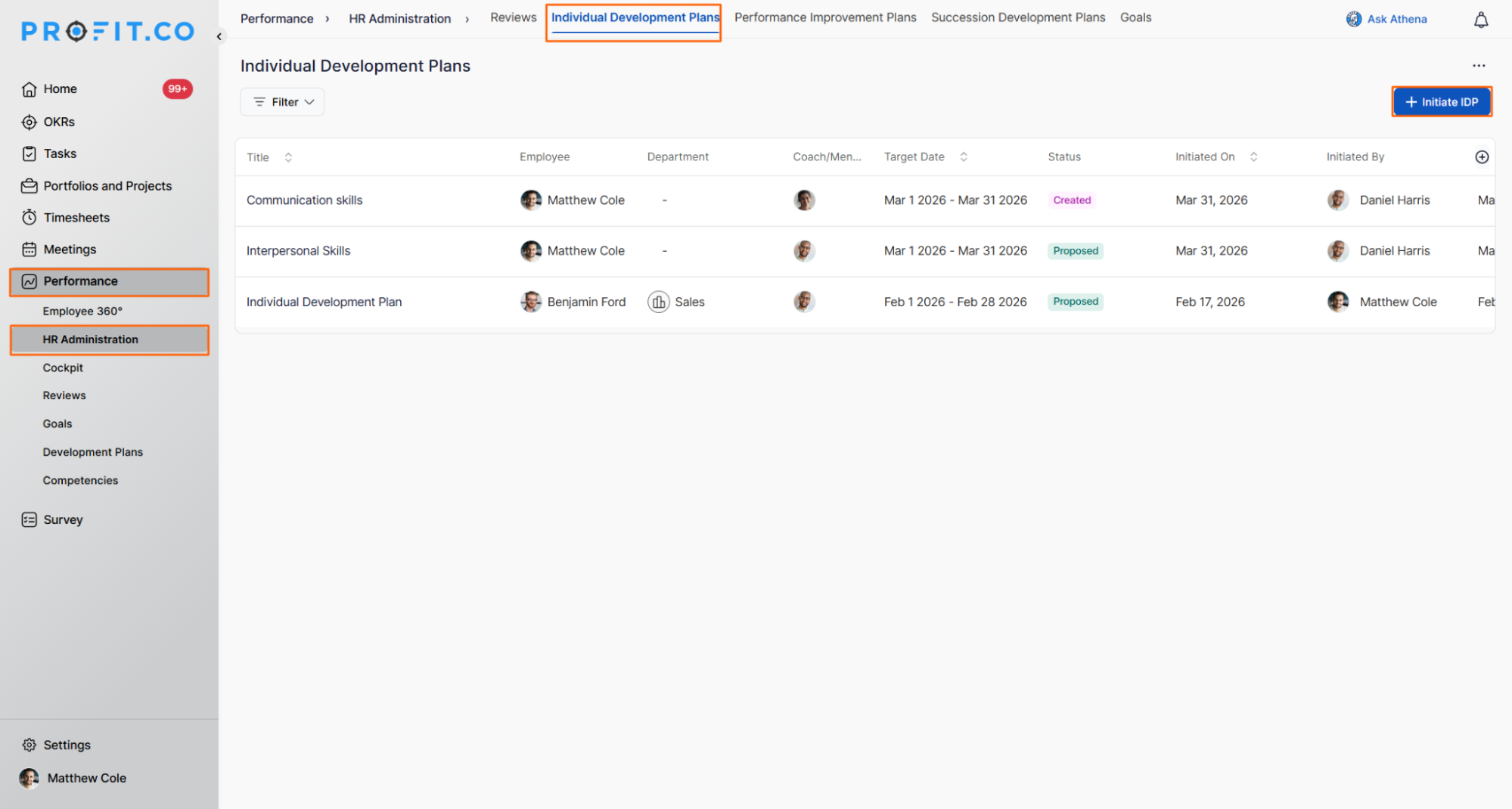This screenshot has width=1512, height=809.
Task: Click the add column plus icon
Action: 1481,157
